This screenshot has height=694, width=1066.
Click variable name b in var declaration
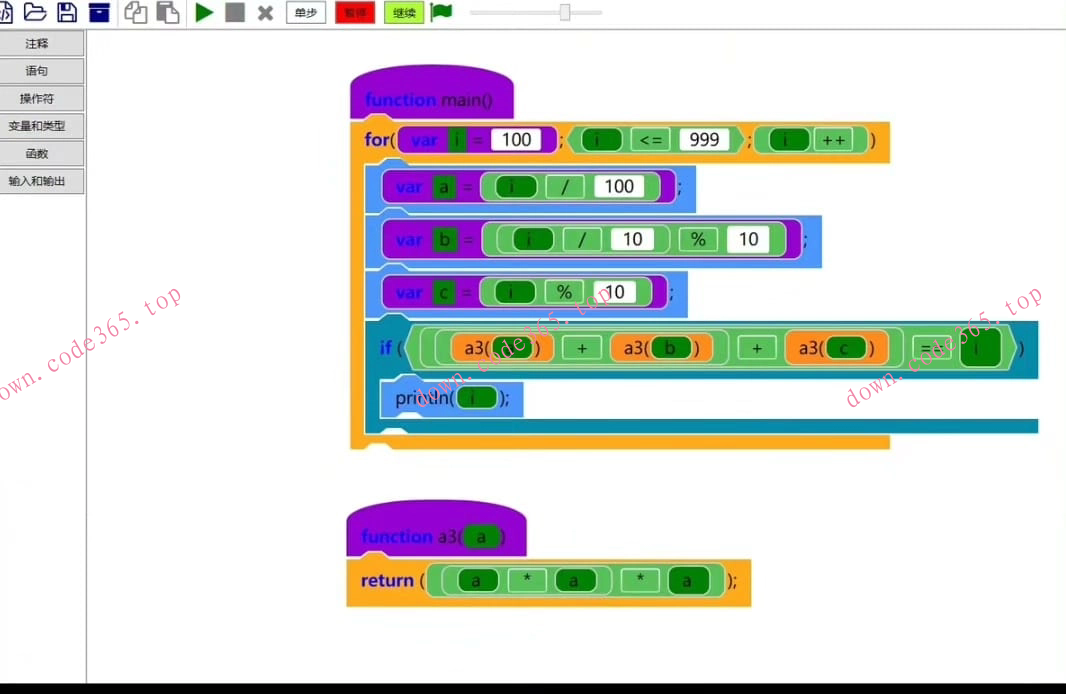point(444,239)
